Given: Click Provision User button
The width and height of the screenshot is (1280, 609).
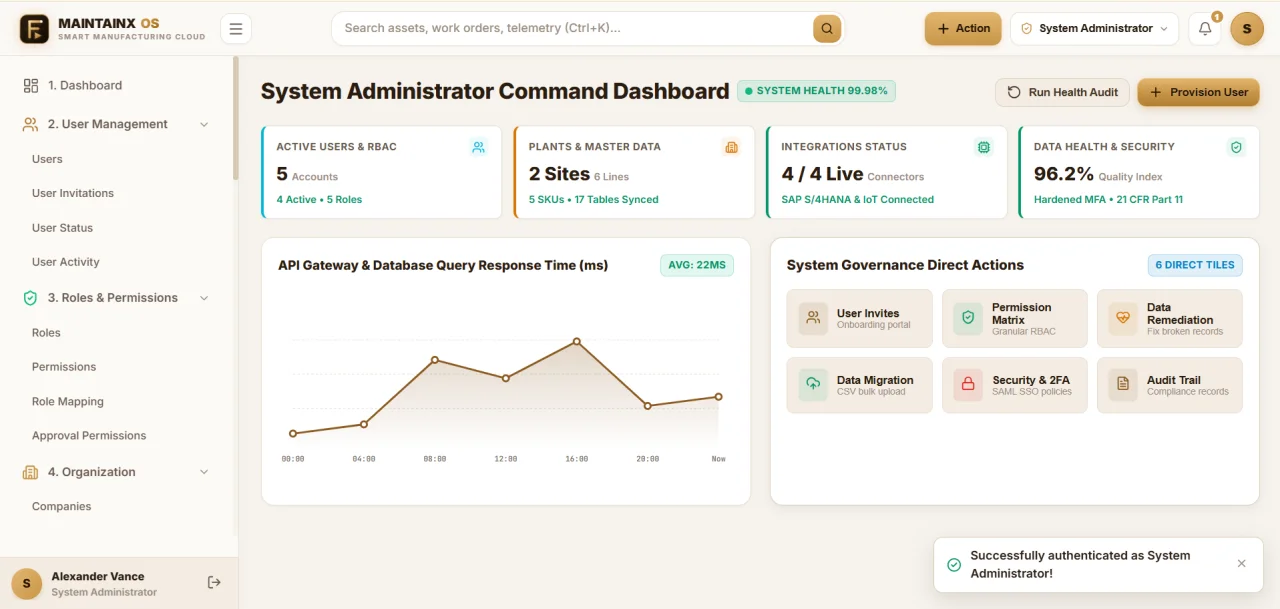Looking at the screenshot, I should pos(1198,92).
